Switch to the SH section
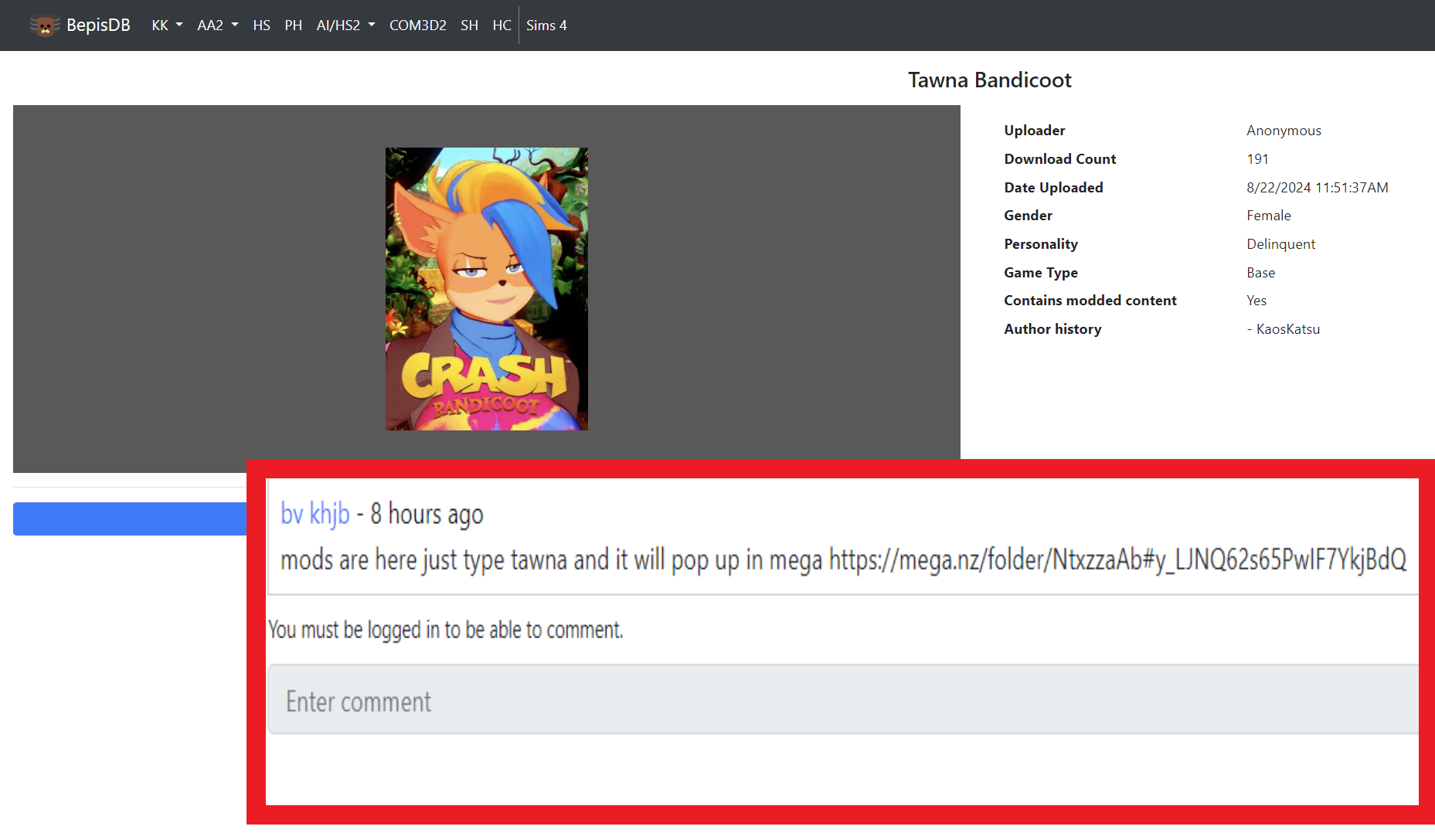1435x840 pixels. pyautogui.click(x=469, y=26)
